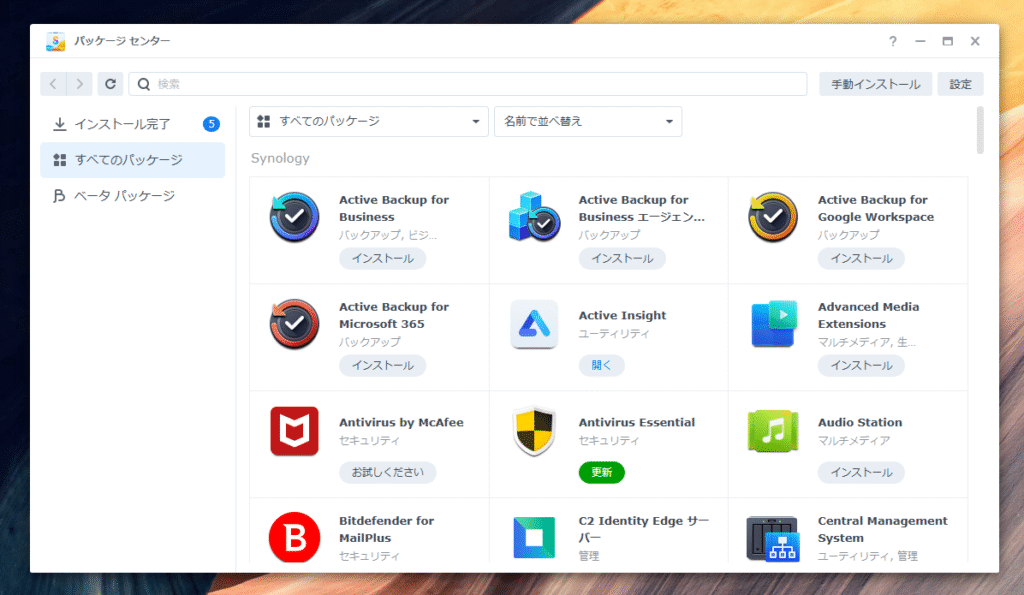The height and width of the screenshot is (595, 1024).
Task: Close the Package Center window
Action: [x=975, y=41]
